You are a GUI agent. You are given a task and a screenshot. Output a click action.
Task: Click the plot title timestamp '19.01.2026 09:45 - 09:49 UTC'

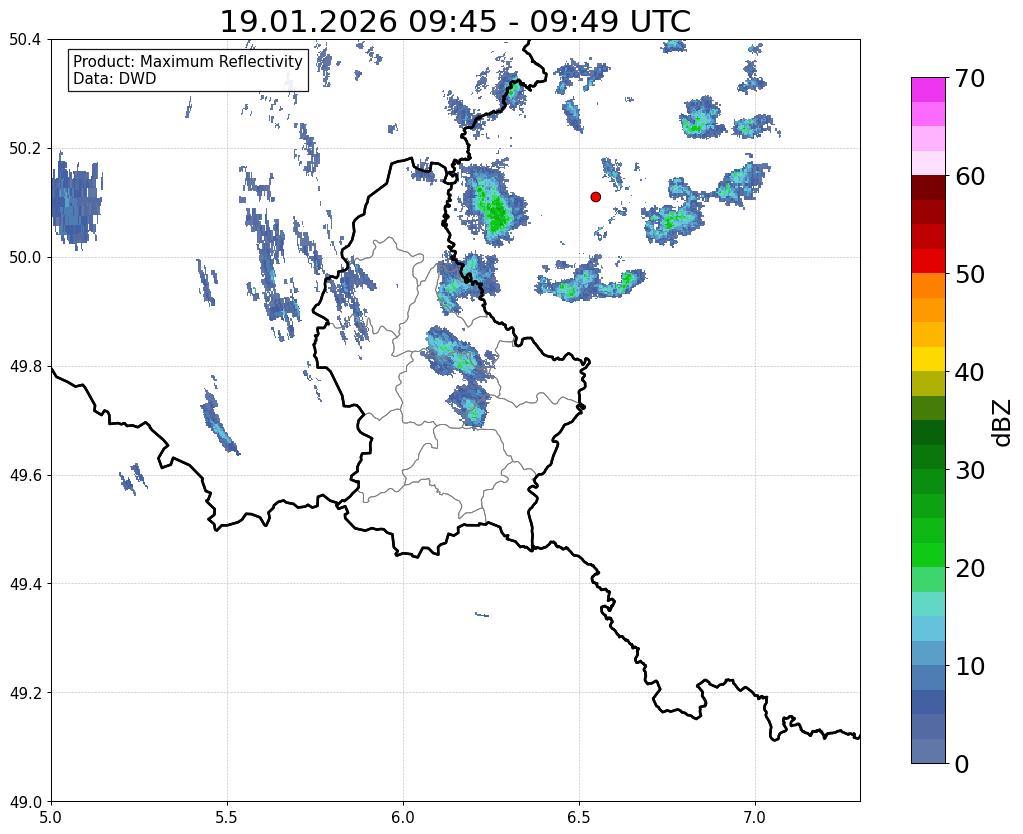tap(455, 22)
